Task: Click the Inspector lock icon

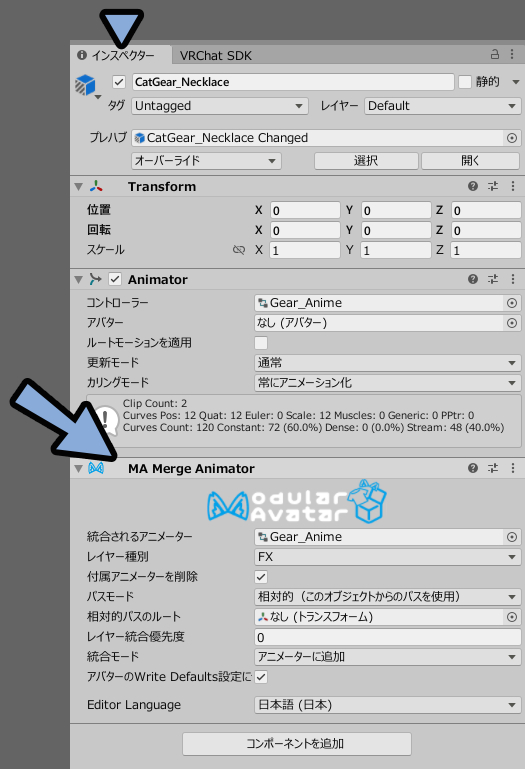Action: pyautogui.click(x=495, y=54)
